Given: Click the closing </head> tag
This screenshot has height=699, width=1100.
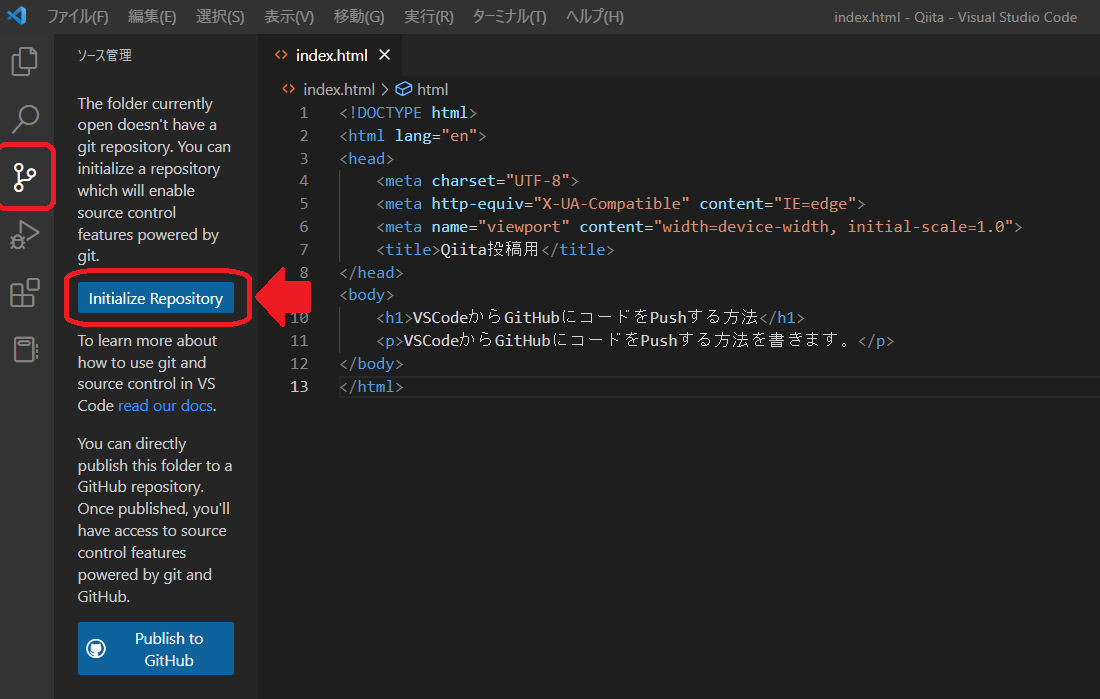Looking at the screenshot, I should (x=371, y=272).
